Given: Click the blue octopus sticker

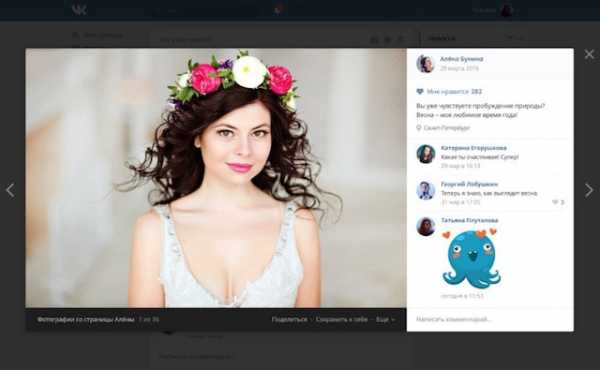Looking at the screenshot, I should [x=471, y=258].
